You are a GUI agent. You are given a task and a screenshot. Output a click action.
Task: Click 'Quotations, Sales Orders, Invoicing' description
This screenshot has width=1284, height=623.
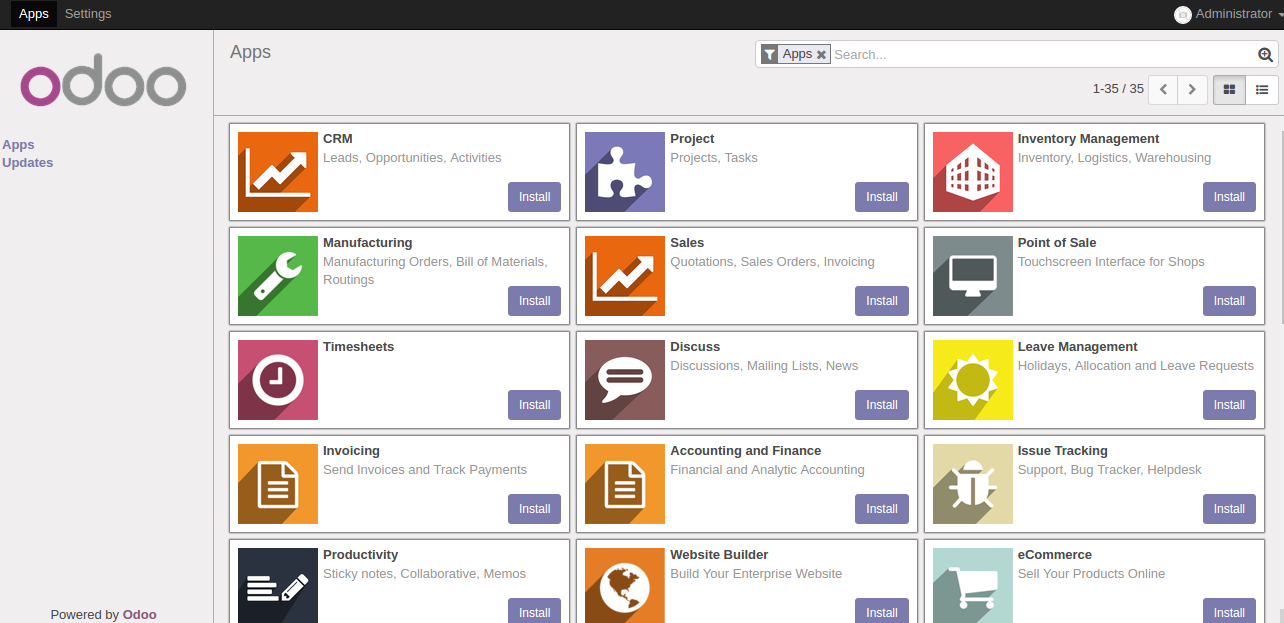tap(772, 262)
